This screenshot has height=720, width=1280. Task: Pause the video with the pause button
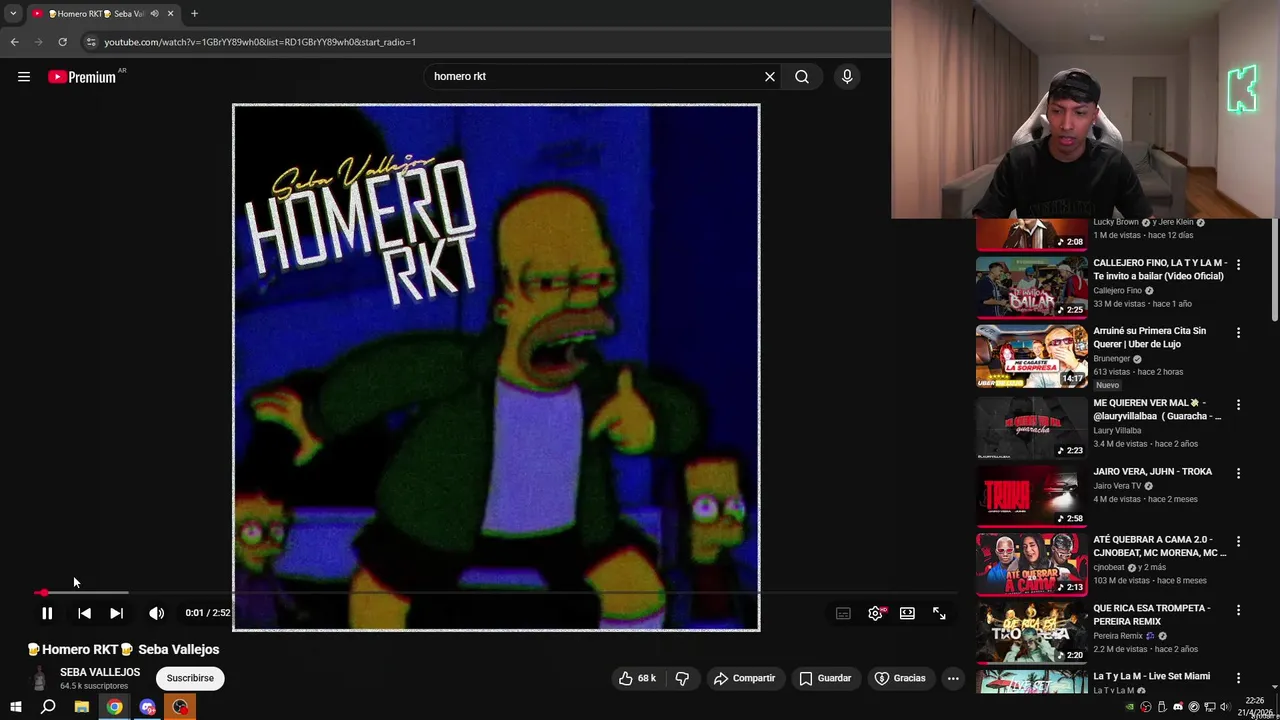[x=47, y=613]
